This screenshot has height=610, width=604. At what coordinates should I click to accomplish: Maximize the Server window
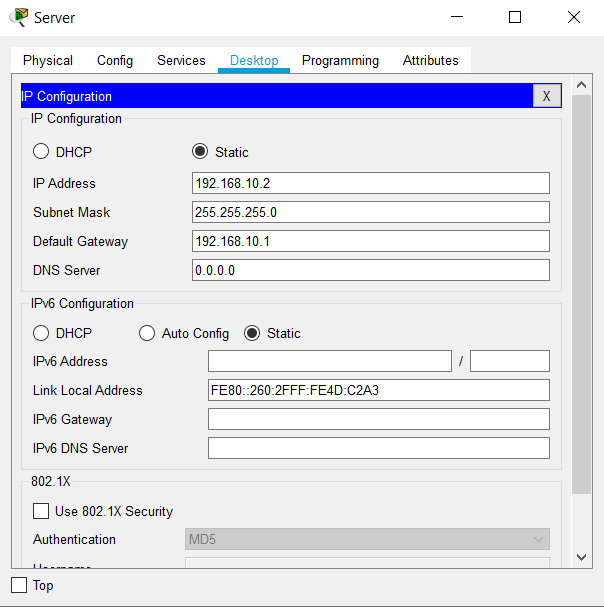(515, 17)
